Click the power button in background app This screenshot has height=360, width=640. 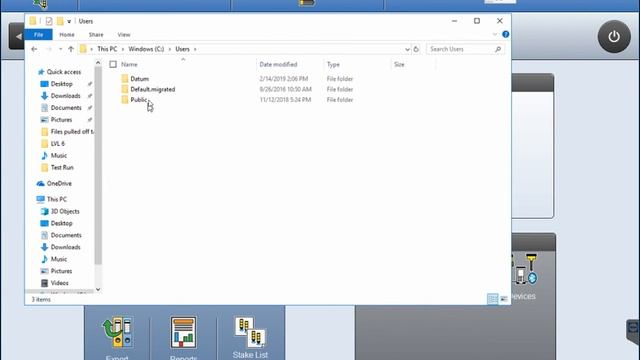point(614,37)
